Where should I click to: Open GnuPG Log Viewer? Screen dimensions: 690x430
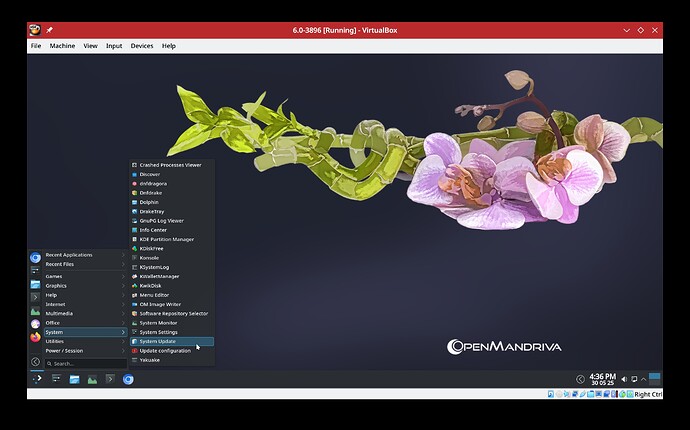tap(172, 221)
